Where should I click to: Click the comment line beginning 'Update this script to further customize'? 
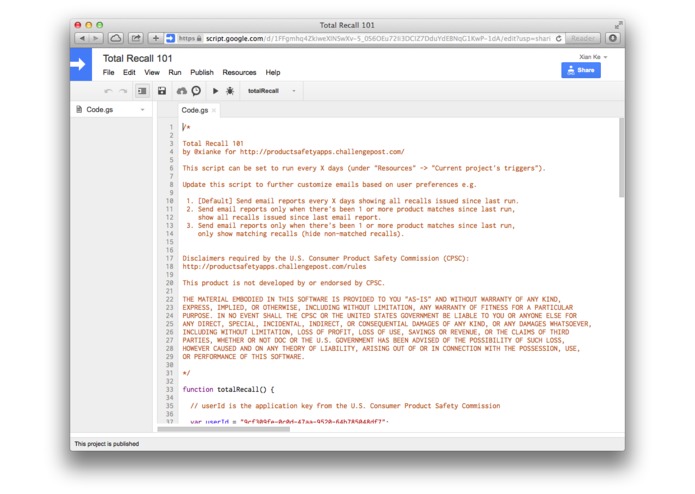(x=329, y=184)
